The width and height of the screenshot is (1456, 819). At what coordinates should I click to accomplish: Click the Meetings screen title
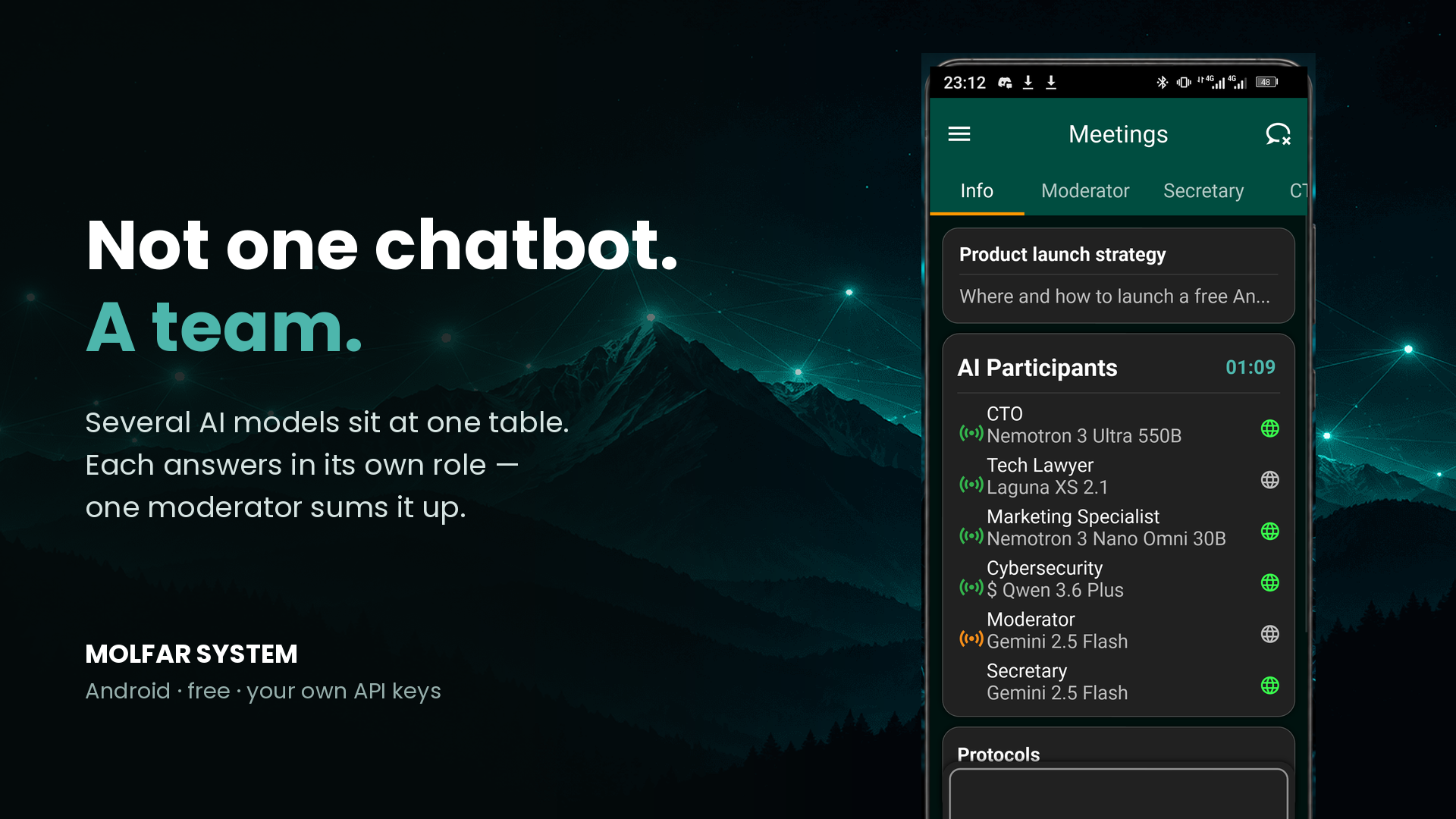pyautogui.click(x=1118, y=134)
